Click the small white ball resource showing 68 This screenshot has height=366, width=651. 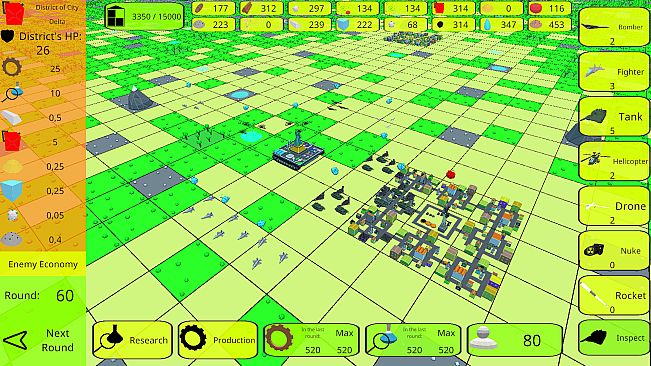point(406,25)
